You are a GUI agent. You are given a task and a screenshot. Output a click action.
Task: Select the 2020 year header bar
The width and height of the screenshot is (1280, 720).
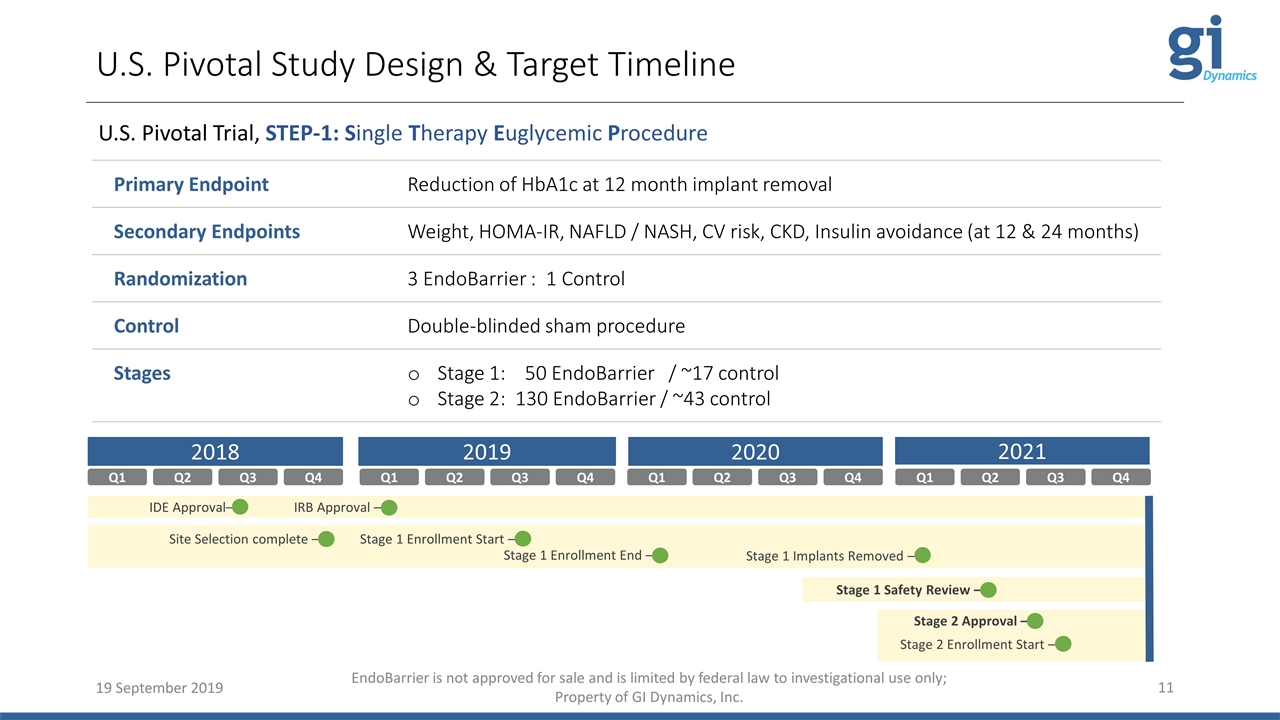(755, 451)
